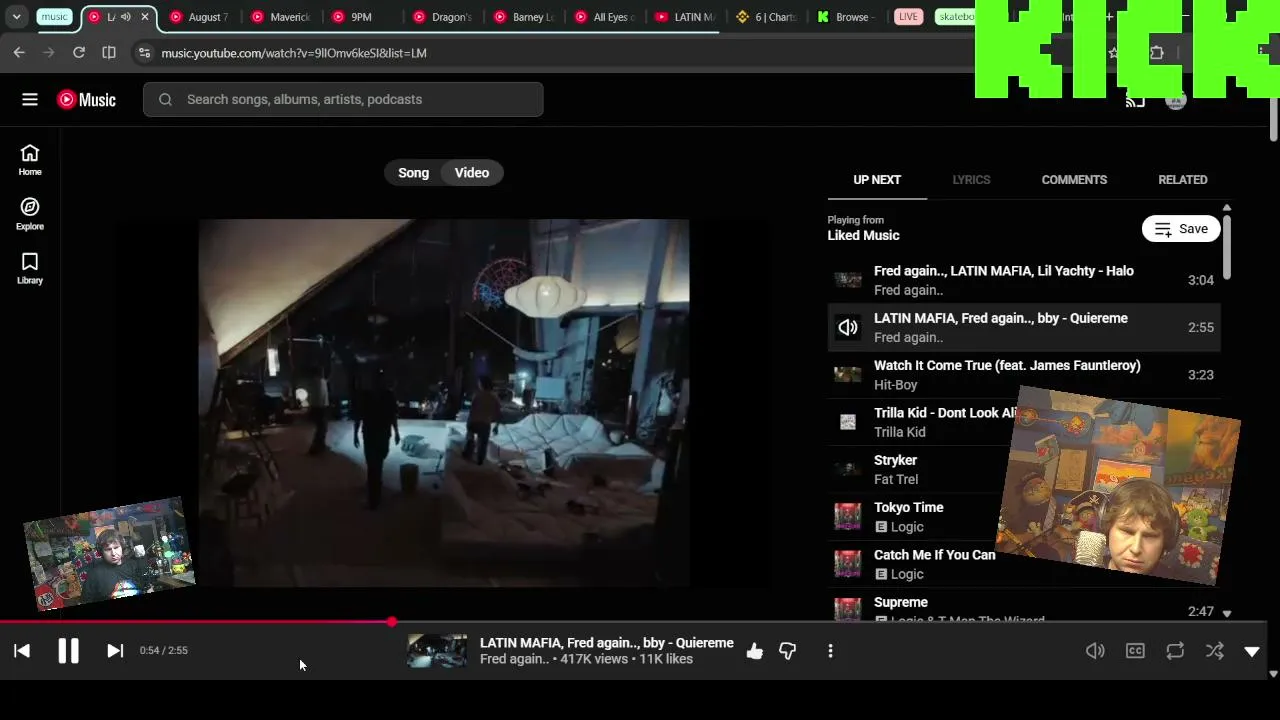This screenshot has width=1280, height=720.
Task: Click the player bar volume icon
Action: [x=1095, y=651]
